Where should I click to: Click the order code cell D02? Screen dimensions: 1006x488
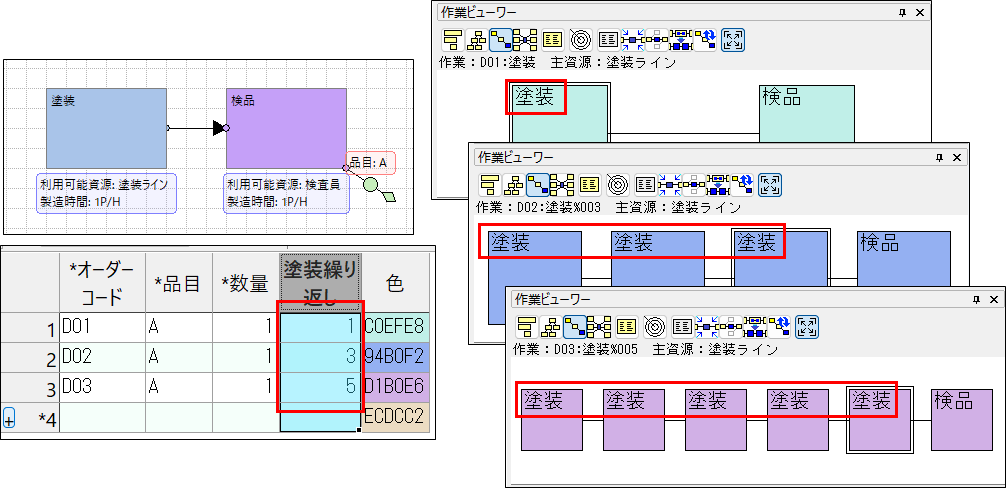(x=101, y=357)
